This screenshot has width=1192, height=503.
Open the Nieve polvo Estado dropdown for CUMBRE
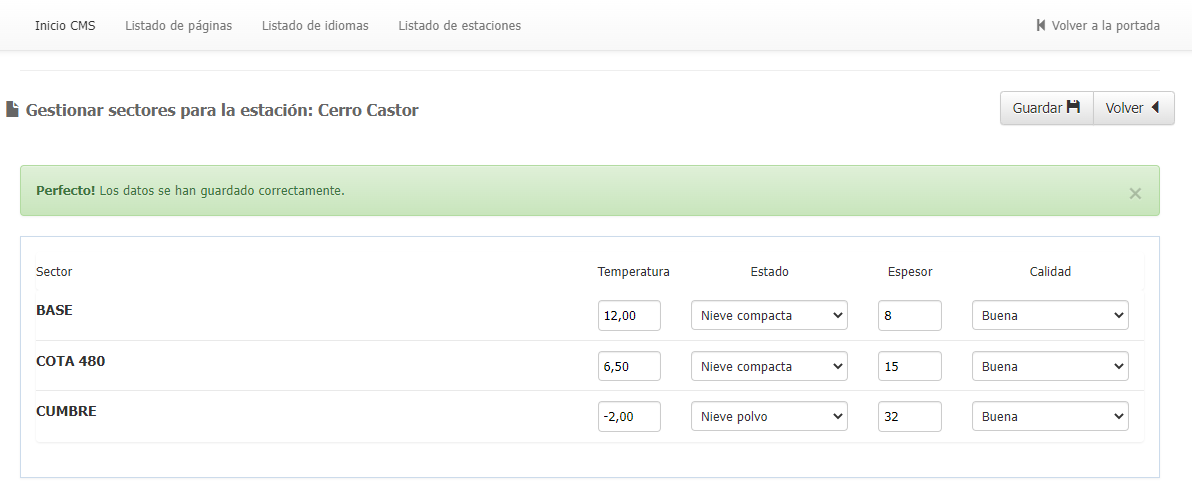[x=769, y=416]
